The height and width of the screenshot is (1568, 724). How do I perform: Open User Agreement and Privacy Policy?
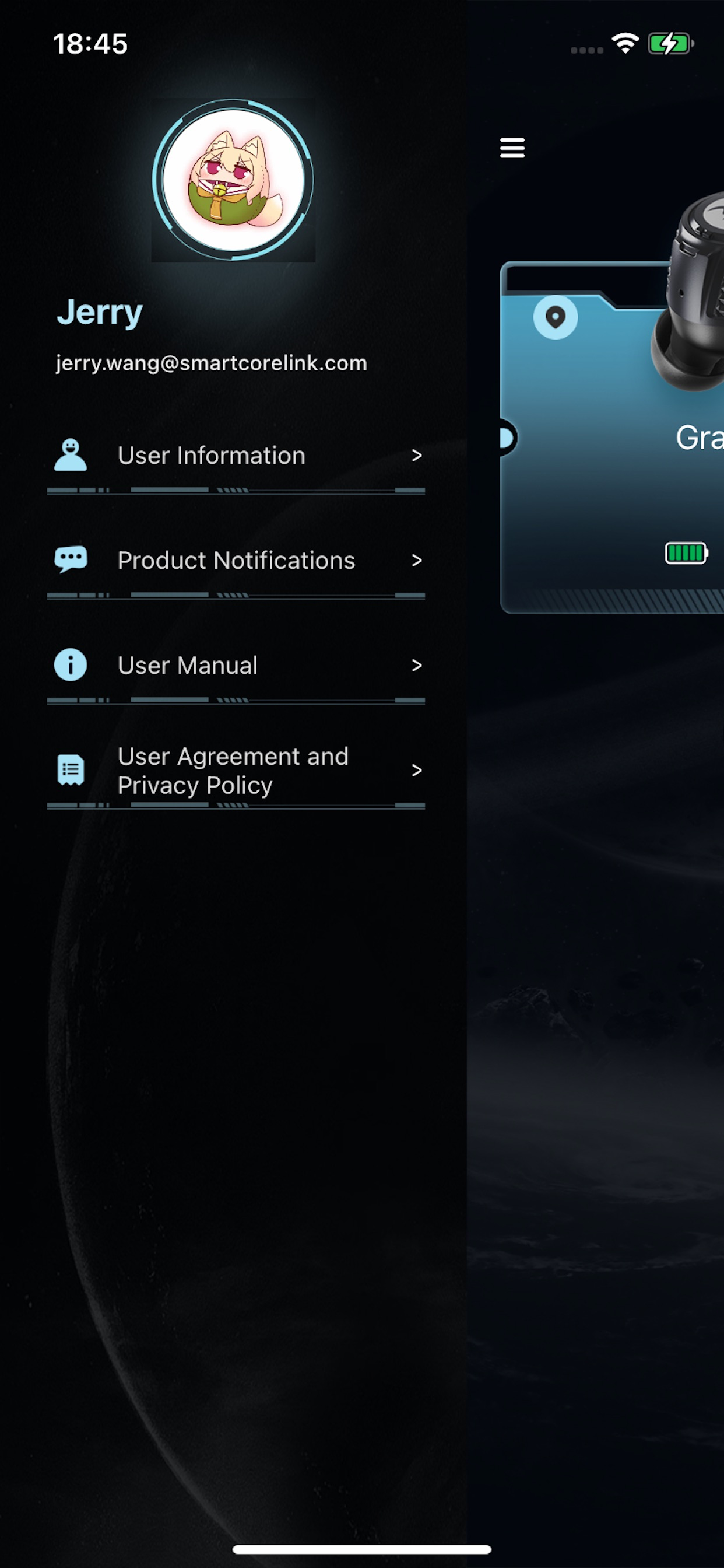pos(236,771)
